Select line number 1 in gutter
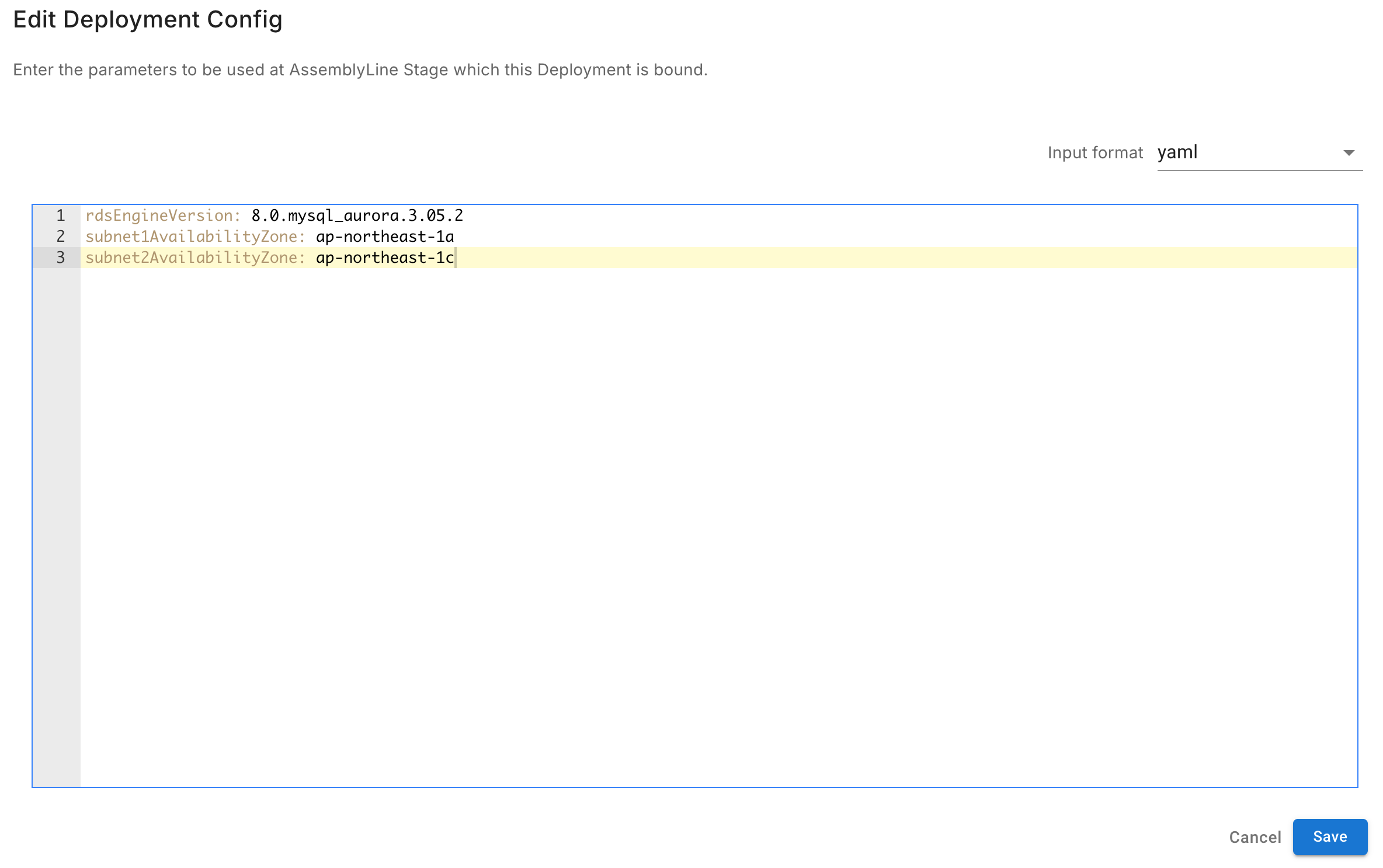This screenshot has width=1383, height=868. tap(61, 216)
